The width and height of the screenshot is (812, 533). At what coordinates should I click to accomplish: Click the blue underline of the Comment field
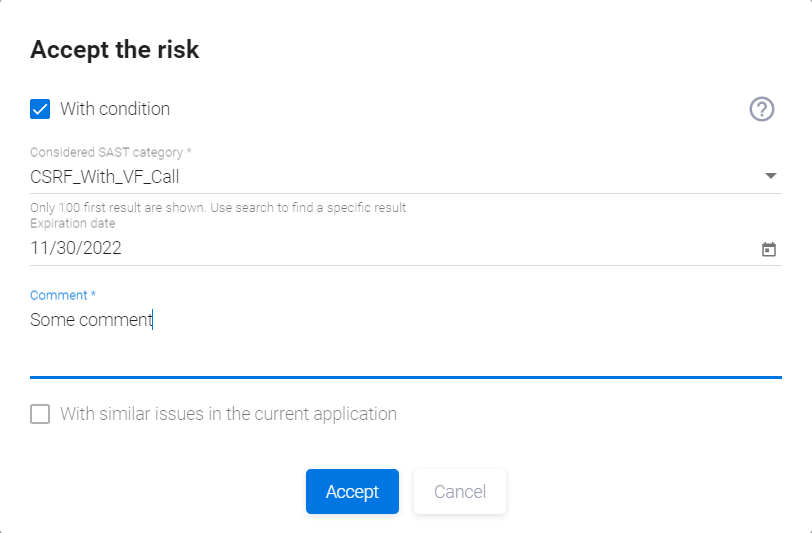click(400, 377)
